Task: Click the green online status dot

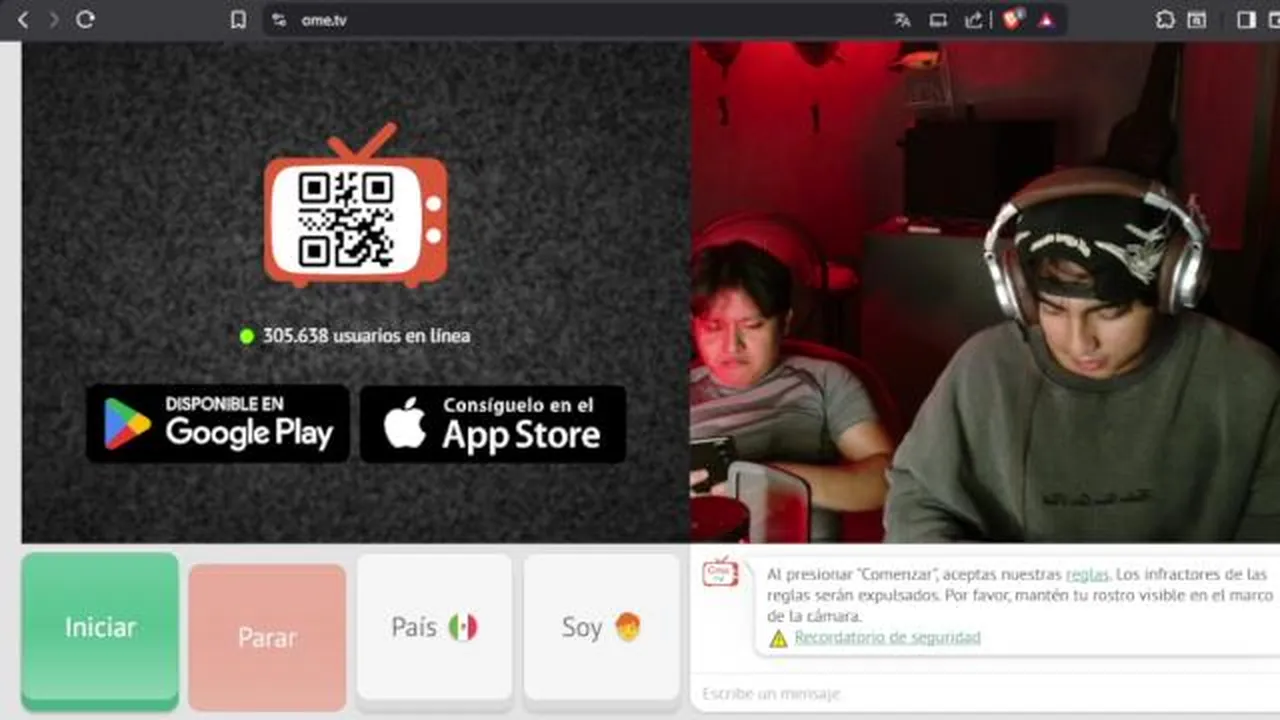Action: pyautogui.click(x=247, y=336)
